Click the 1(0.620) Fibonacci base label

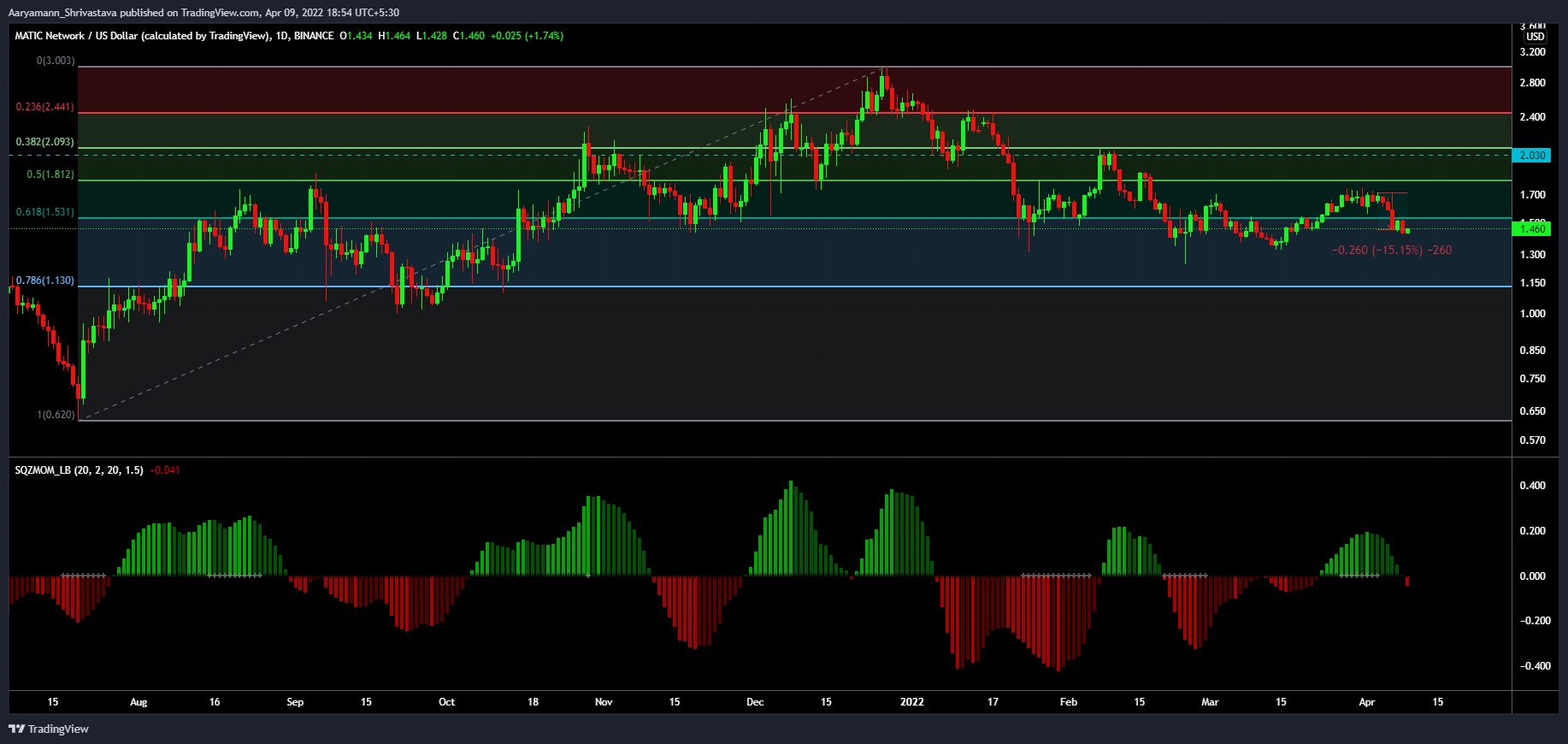(55, 415)
